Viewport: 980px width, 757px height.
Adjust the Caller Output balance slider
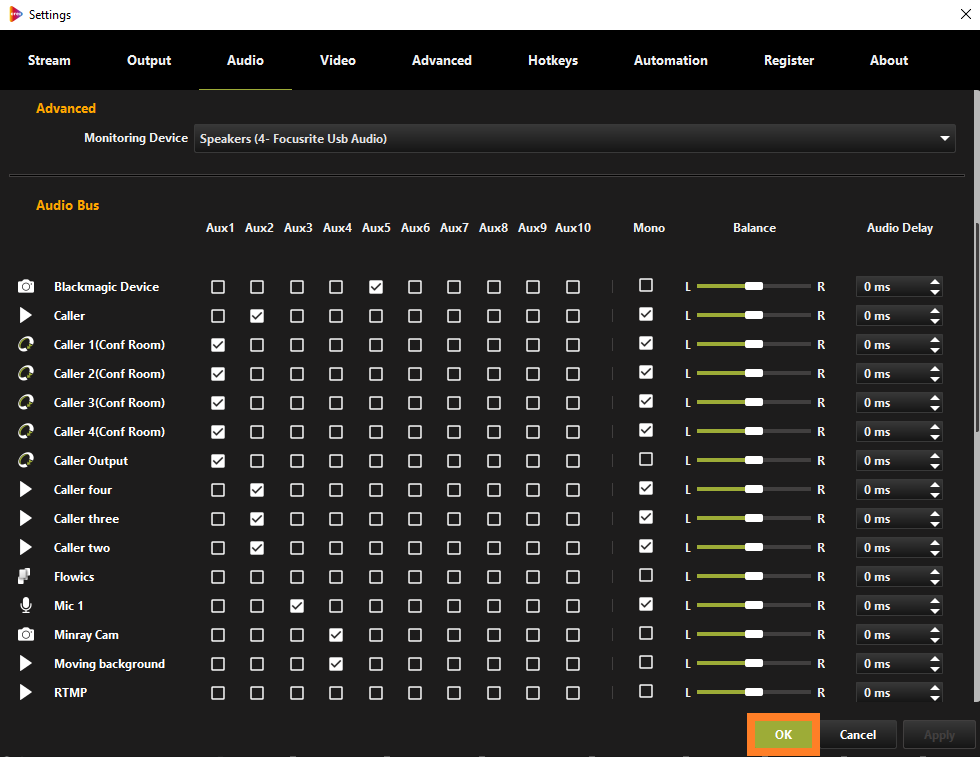(x=754, y=460)
